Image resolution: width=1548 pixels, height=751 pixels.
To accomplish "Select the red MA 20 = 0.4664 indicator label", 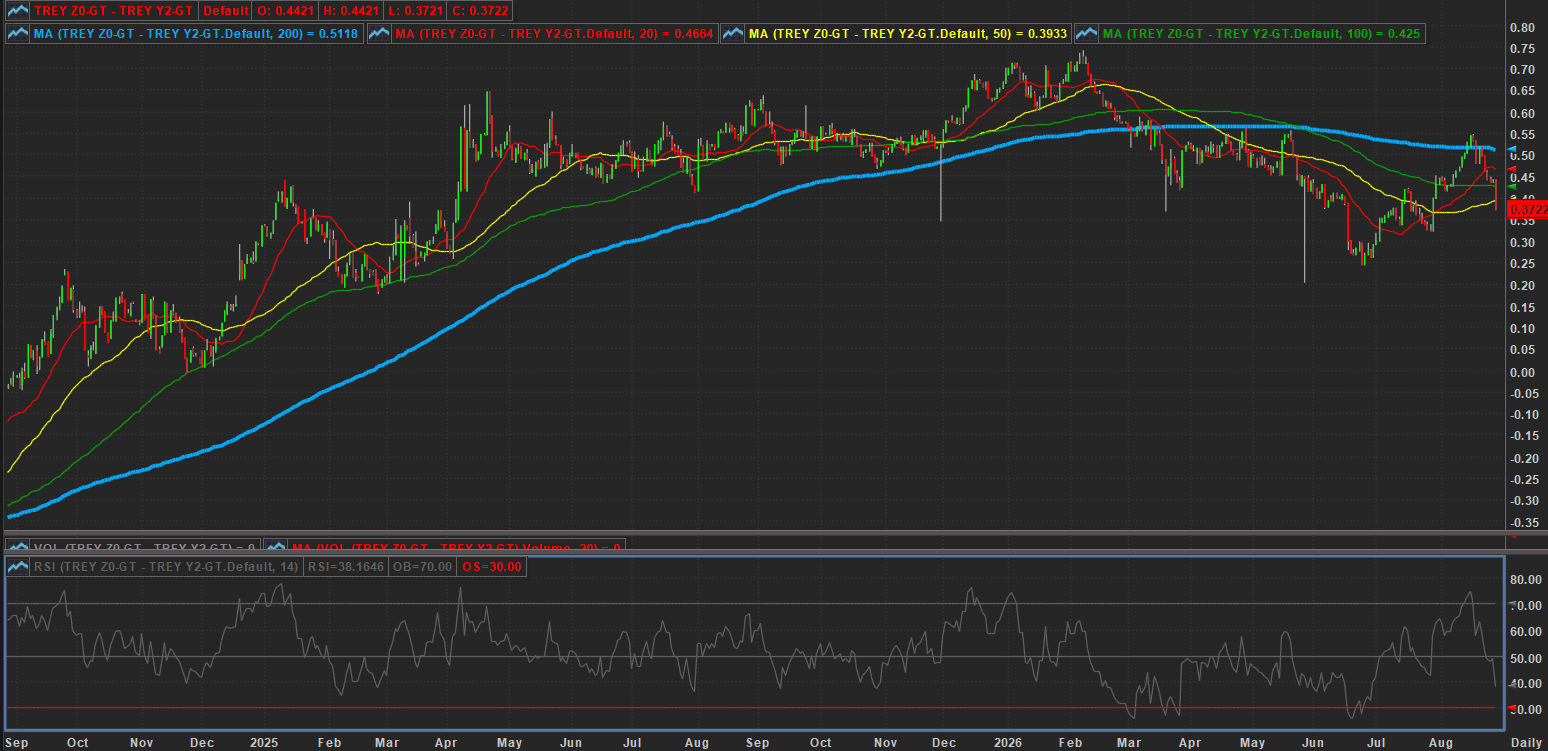I will pyautogui.click(x=554, y=34).
